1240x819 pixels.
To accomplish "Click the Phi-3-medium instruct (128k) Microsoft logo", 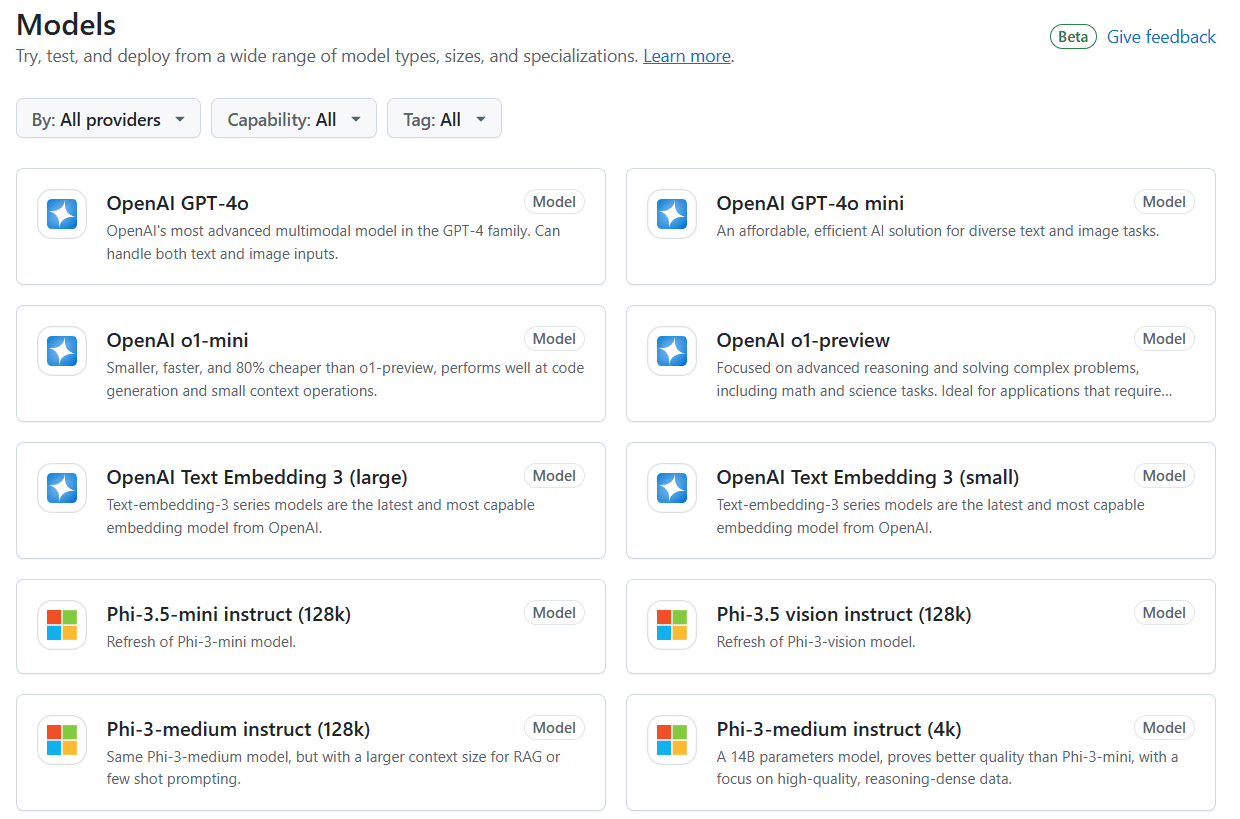I will click(62, 740).
